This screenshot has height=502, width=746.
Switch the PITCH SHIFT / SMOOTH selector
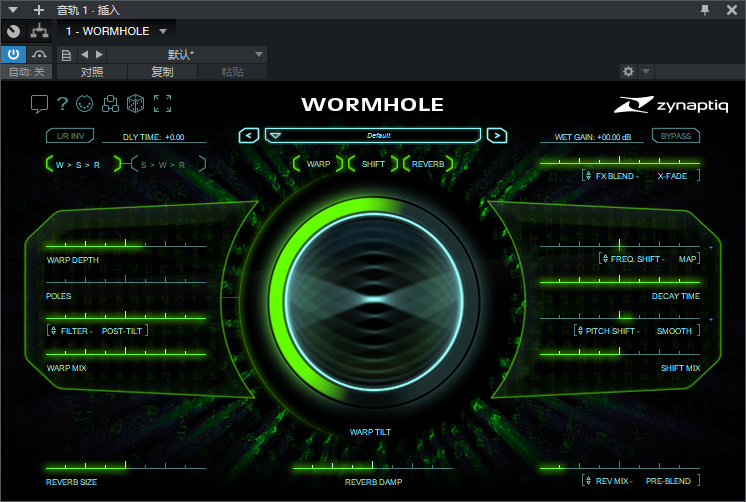click(637, 331)
